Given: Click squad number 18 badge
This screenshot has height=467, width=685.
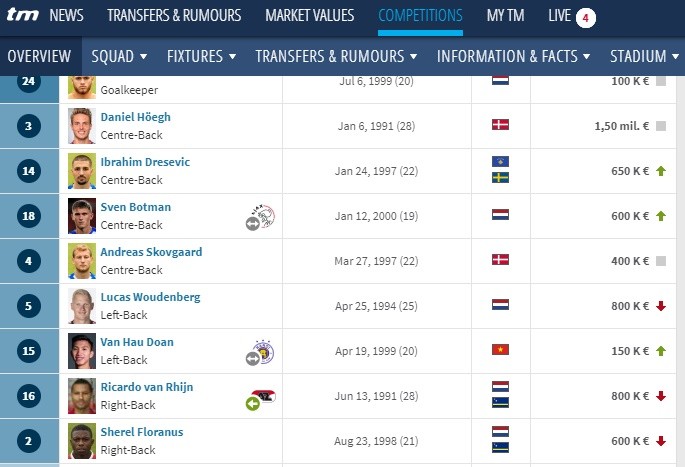Looking at the screenshot, I should point(30,216).
